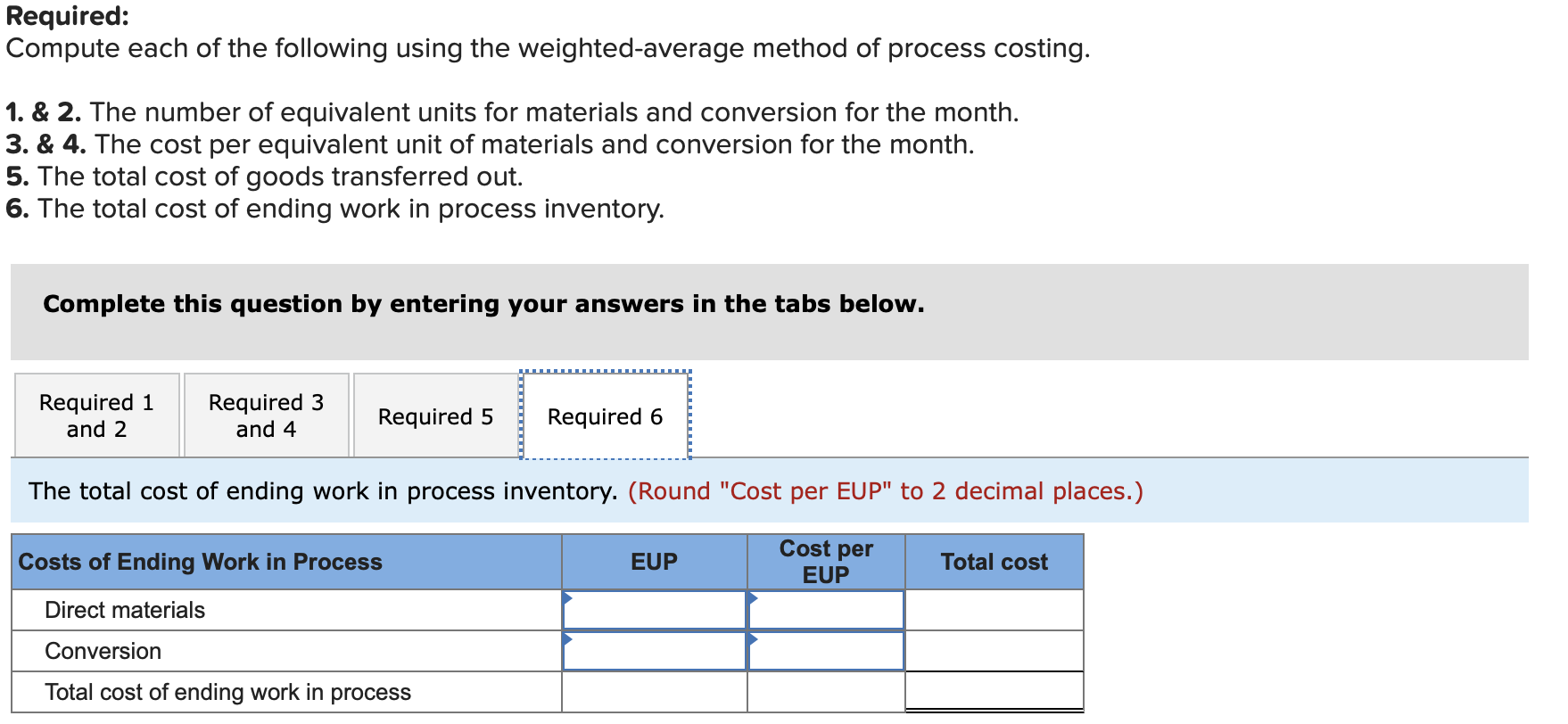Open the Required 3 and 4 tab
This screenshot has width=1568, height=724.
(x=265, y=415)
